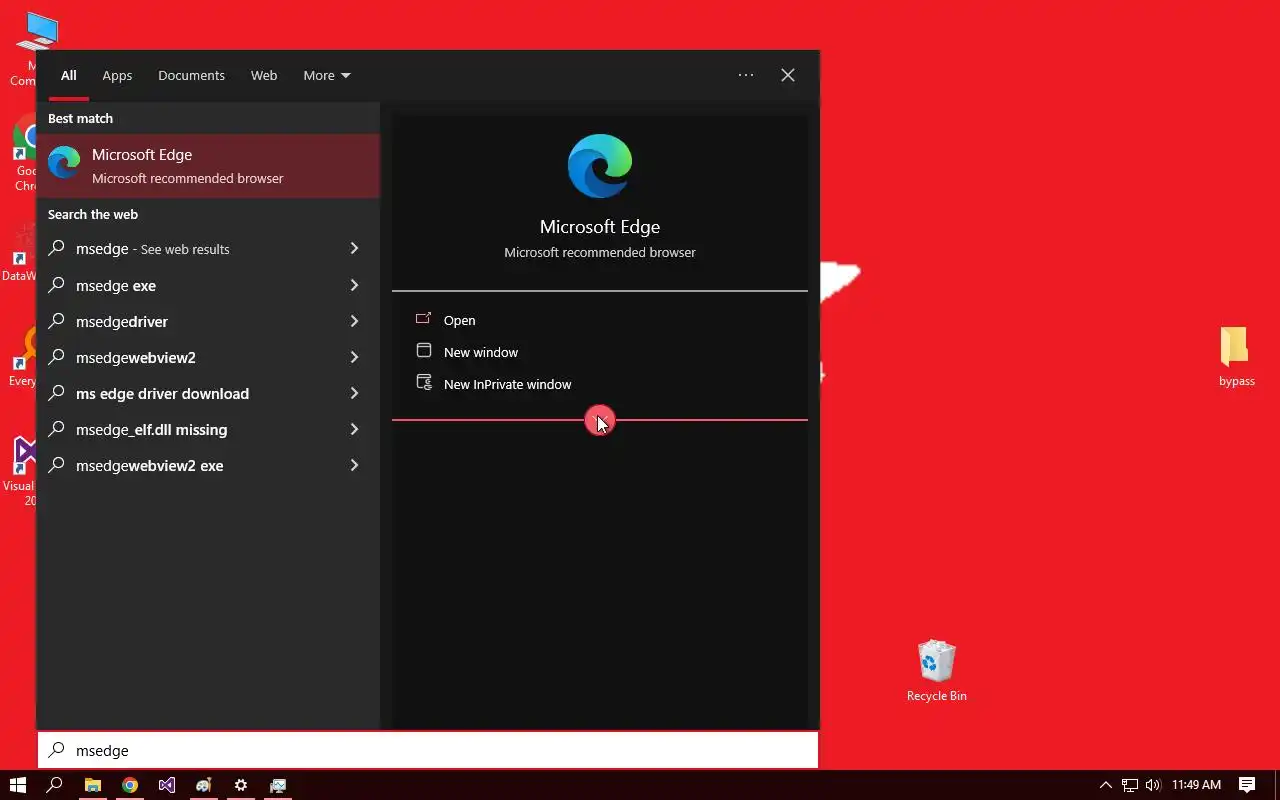Open the Action Center notifications icon
Screen dimensions: 1280x800
[1247, 785]
